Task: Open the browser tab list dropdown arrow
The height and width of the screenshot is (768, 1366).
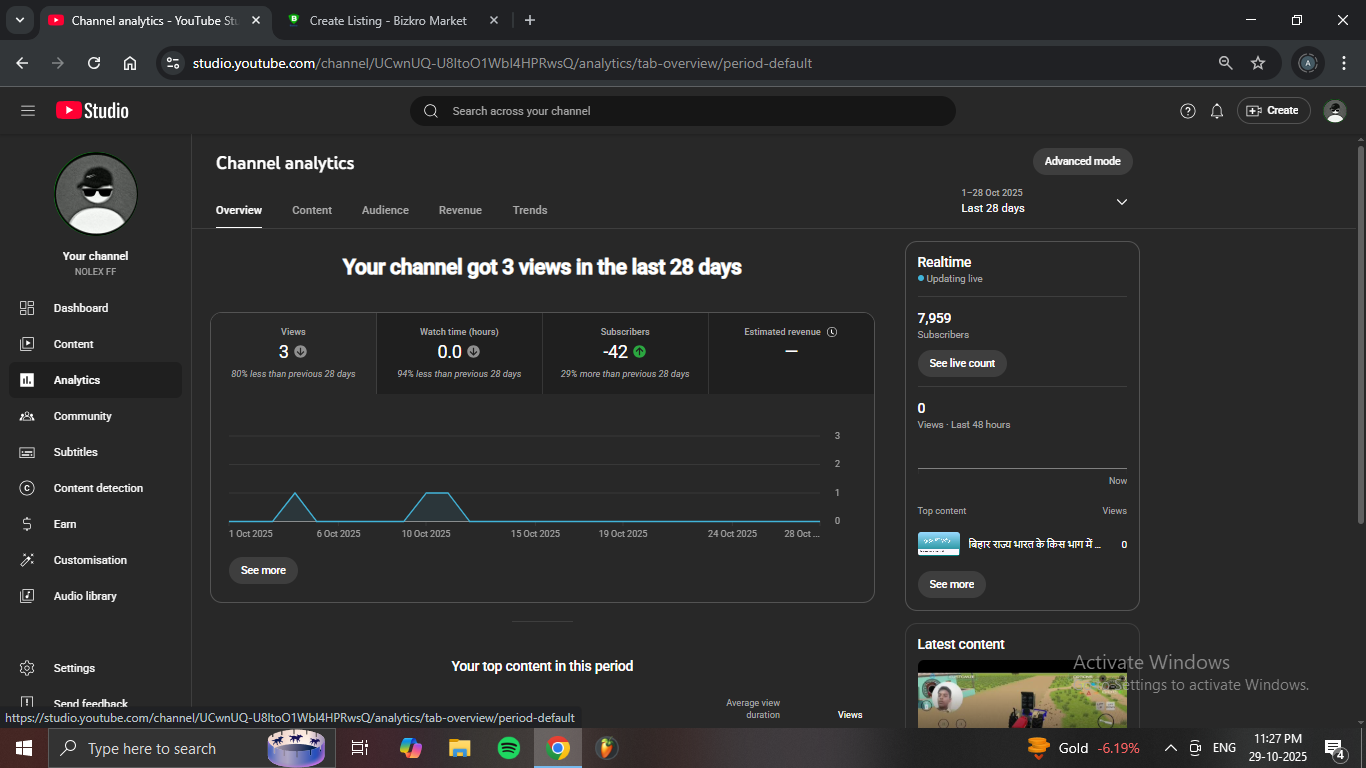Action: tap(19, 20)
